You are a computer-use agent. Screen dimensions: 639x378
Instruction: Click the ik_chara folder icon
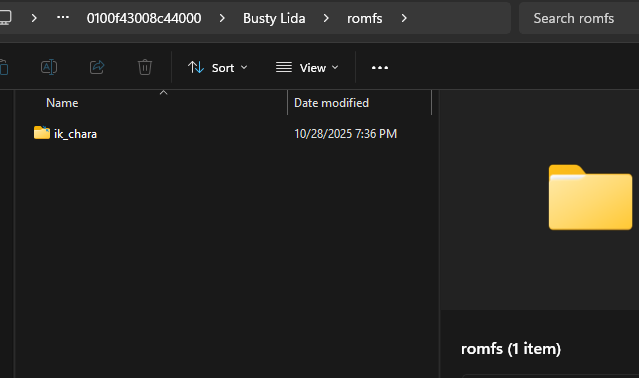[x=42, y=133]
